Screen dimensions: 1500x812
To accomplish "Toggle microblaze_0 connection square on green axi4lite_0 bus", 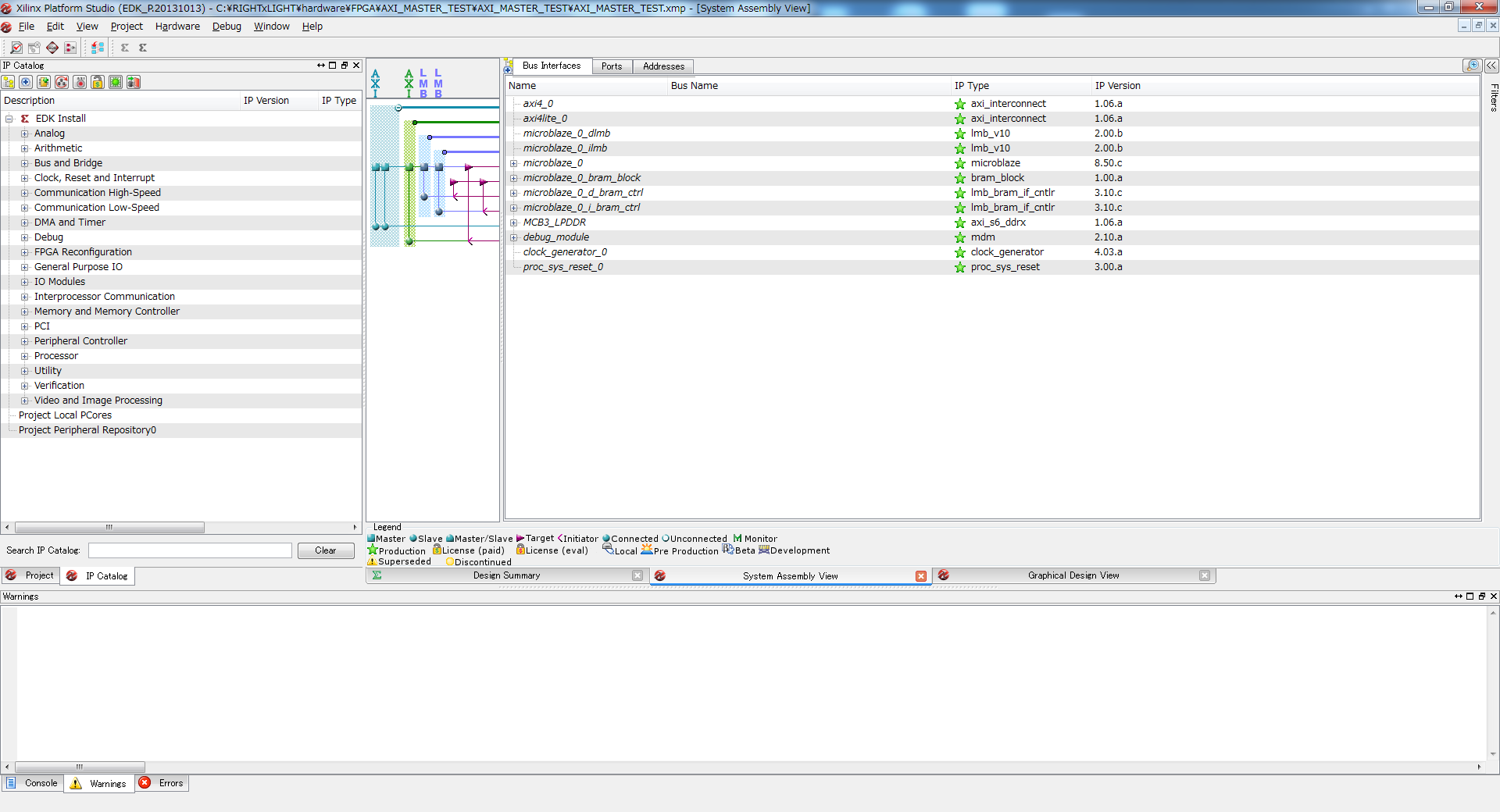I will pyautogui.click(x=409, y=167).
